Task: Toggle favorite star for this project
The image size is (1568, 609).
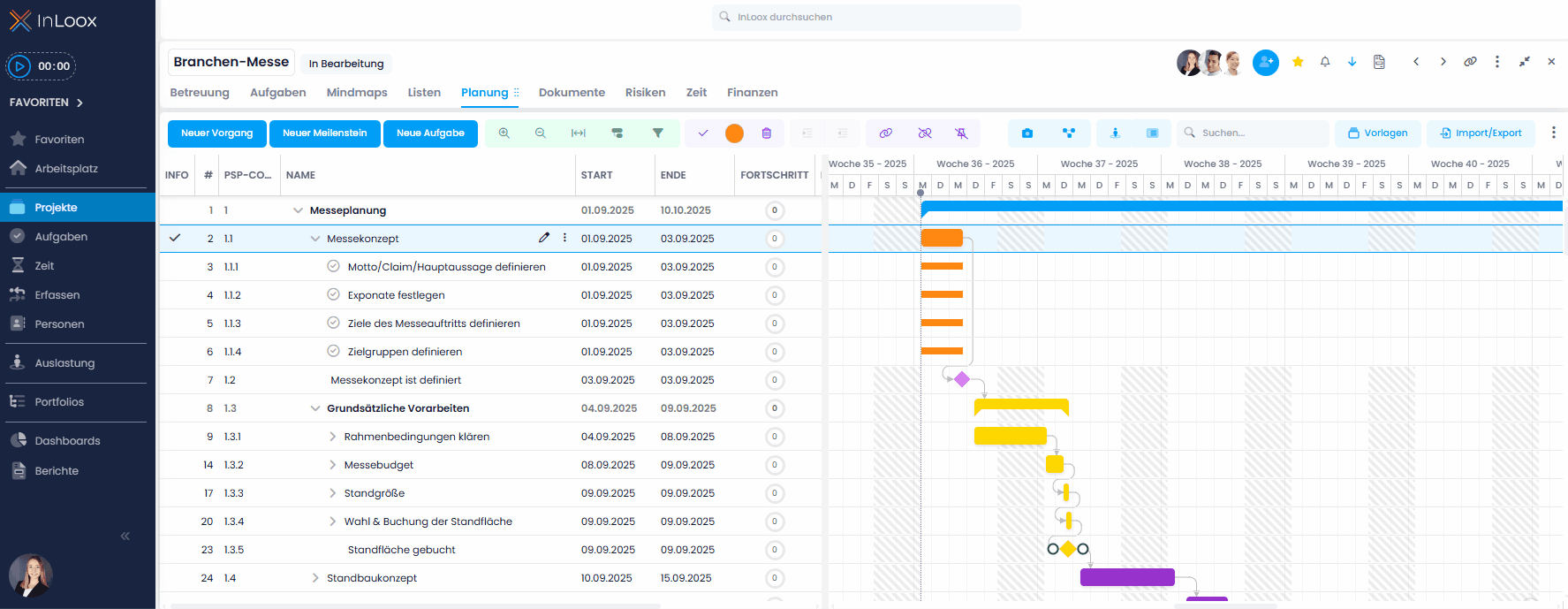Action: 1297,62
